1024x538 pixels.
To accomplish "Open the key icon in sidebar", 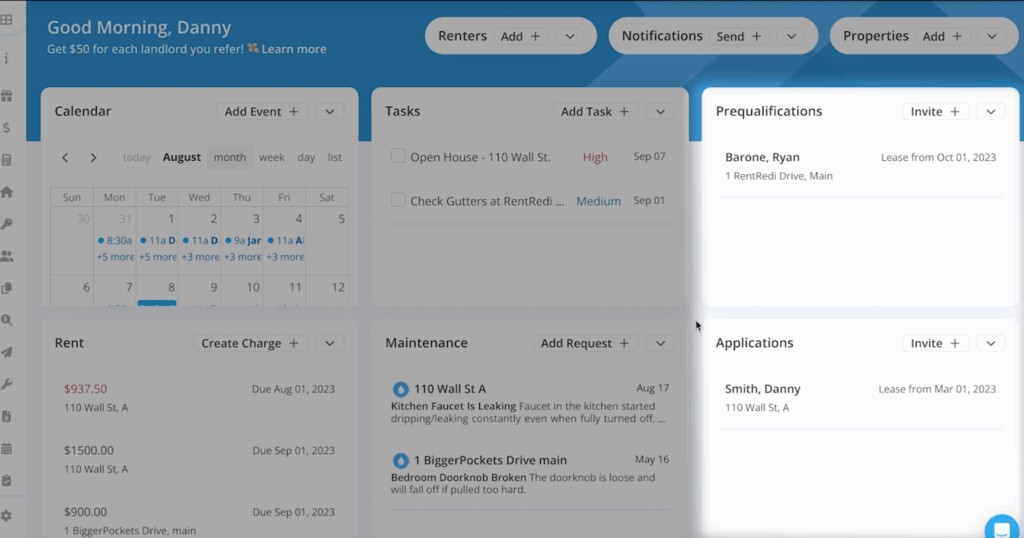I will pyautogui.click(x=7, y=224).
